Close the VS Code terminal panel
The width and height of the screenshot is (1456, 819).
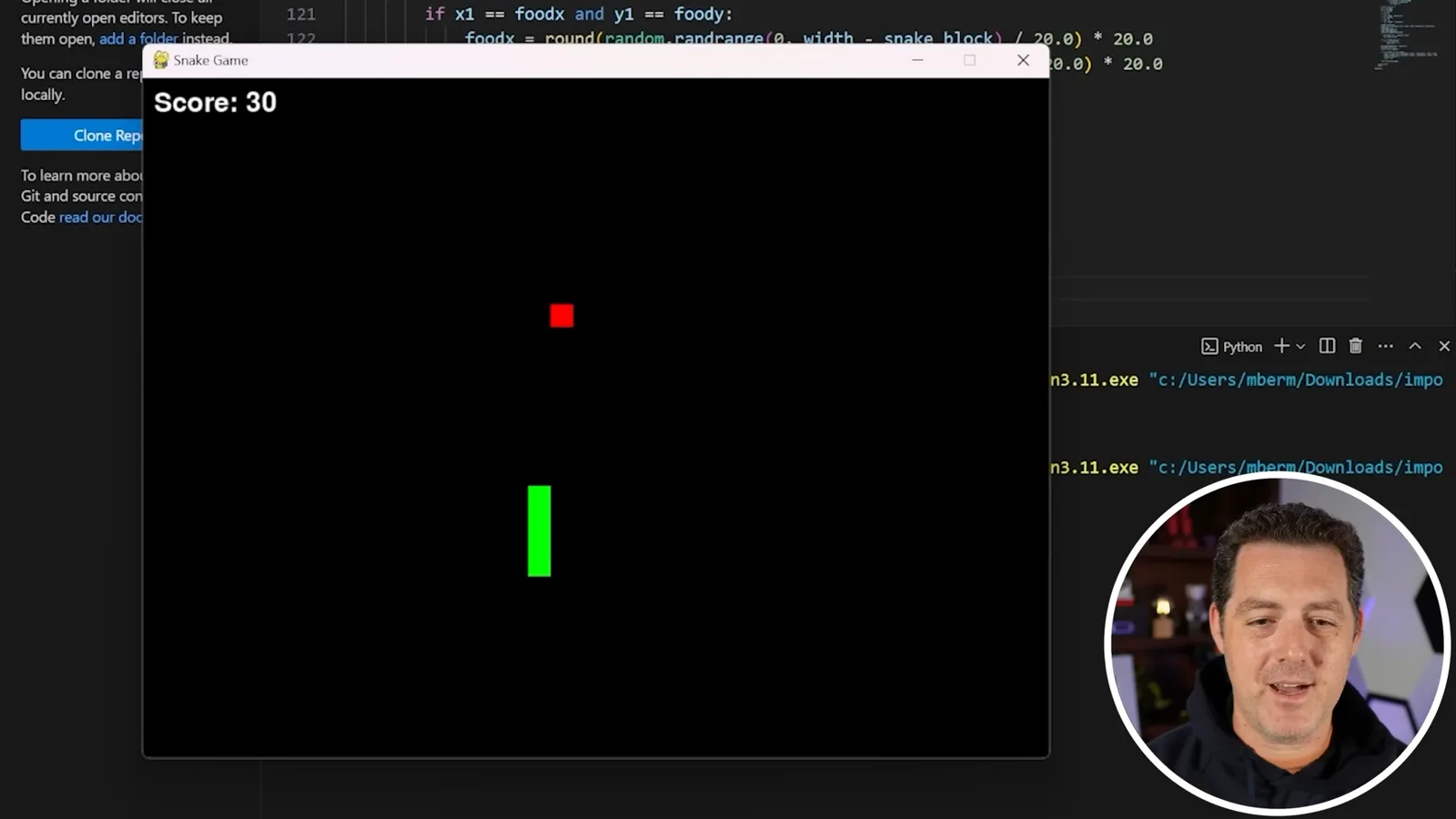(1444, 346)
